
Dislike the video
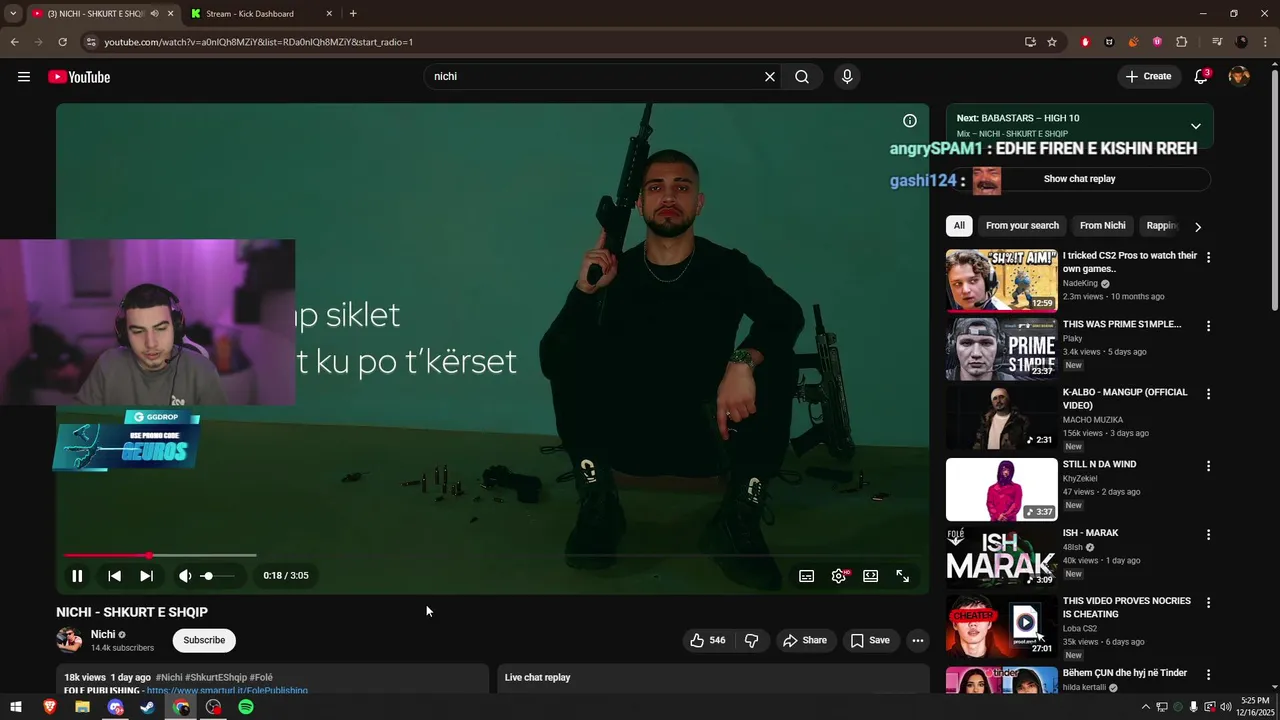click(x=752, y=640)
